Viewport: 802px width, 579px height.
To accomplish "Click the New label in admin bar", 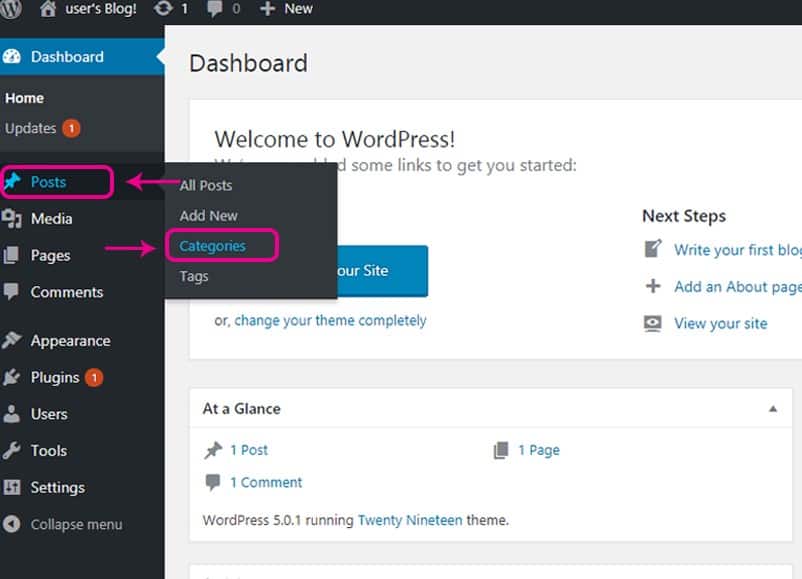I will point(299,9).
